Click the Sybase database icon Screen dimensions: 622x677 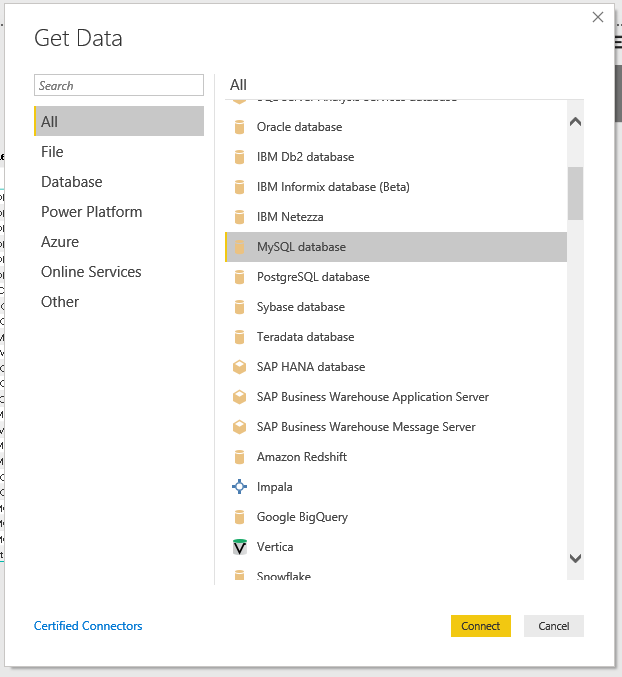[239, 307]
